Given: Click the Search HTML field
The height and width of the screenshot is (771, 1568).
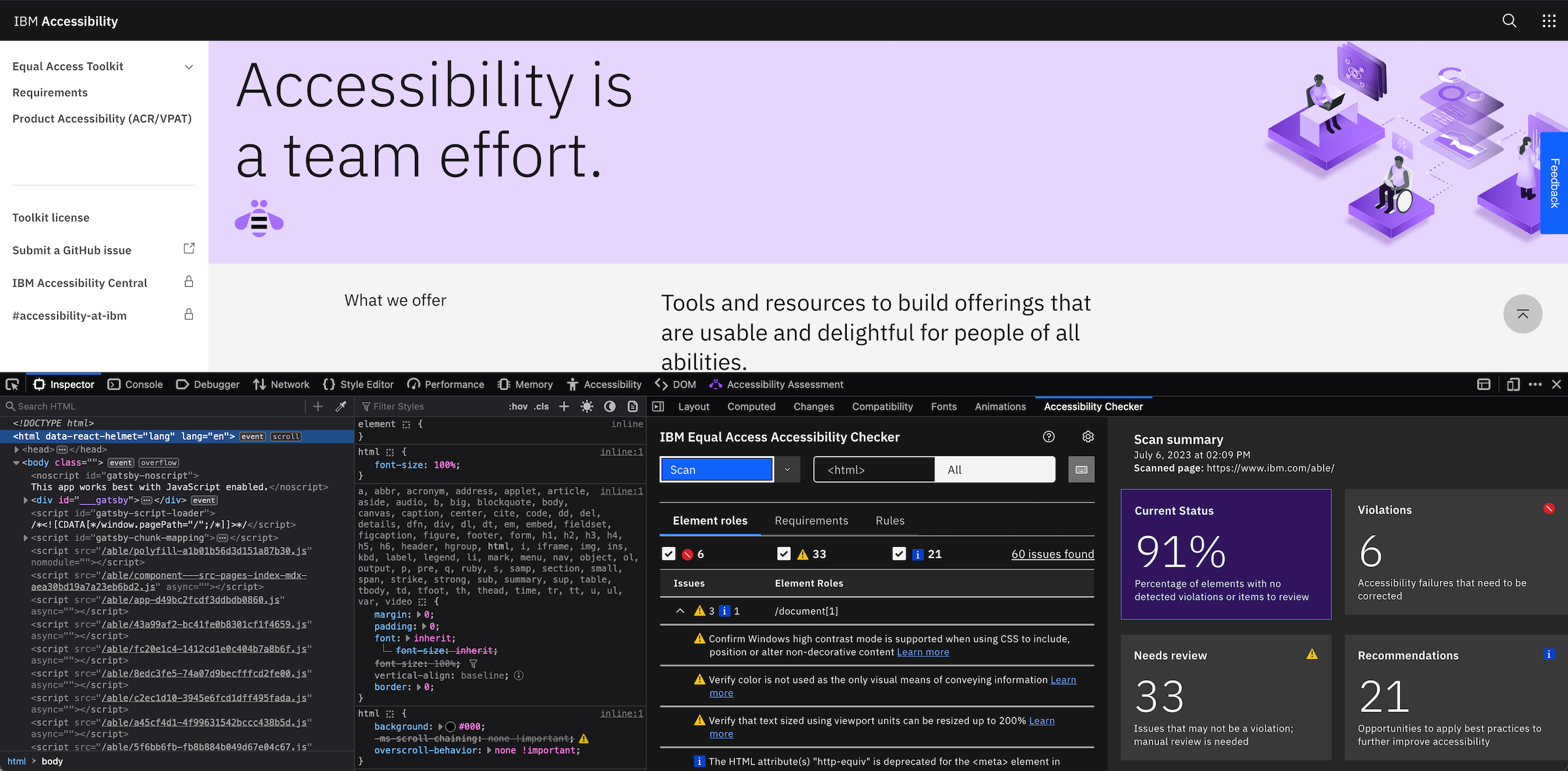Looking at the screenshot, I should pos(154,406).
